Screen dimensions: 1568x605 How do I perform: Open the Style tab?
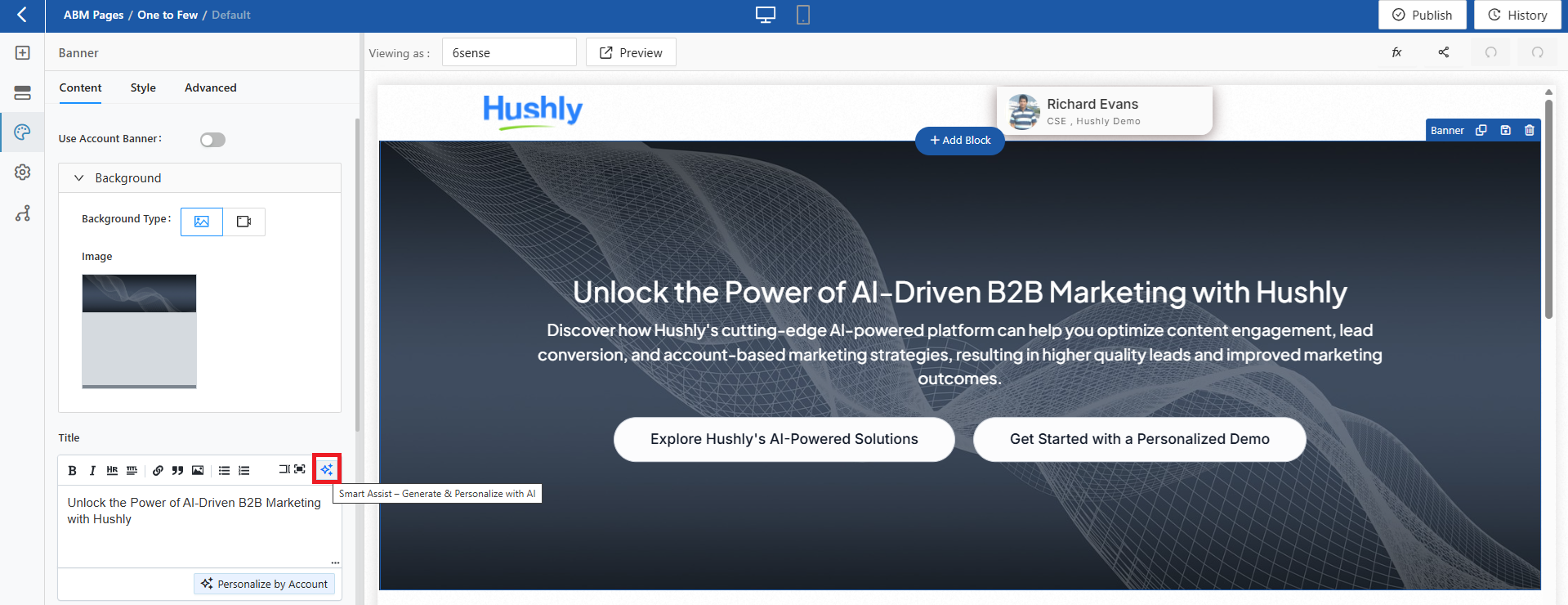[143, 87]
